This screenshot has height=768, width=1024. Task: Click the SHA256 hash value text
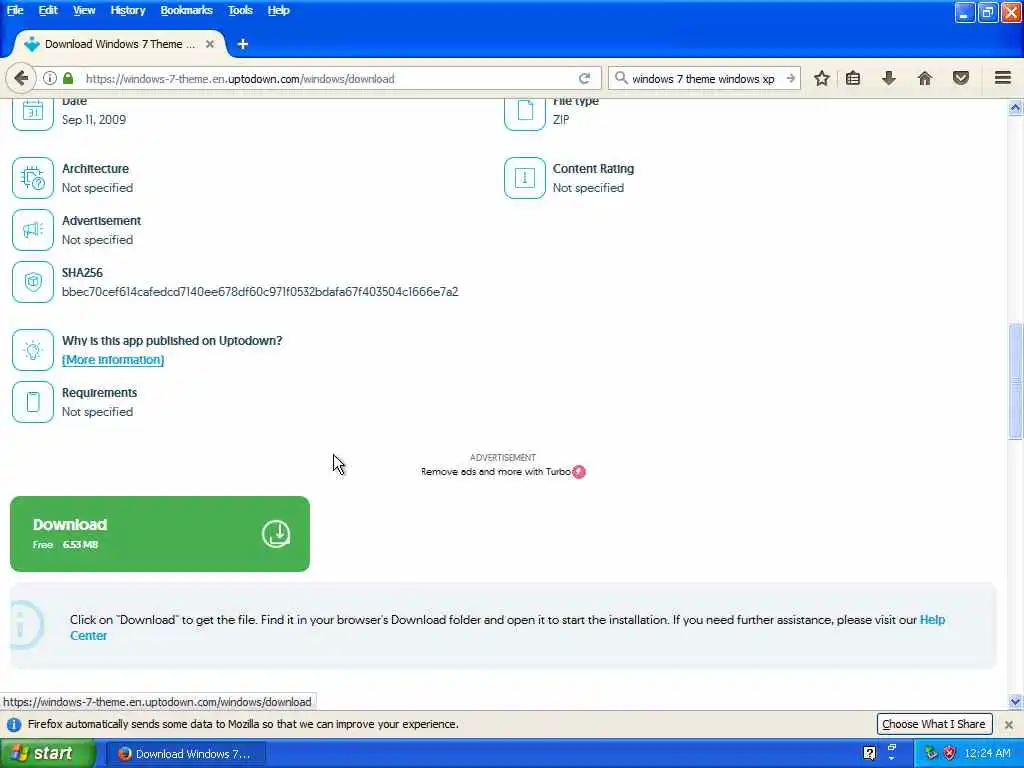coord(260,291)
